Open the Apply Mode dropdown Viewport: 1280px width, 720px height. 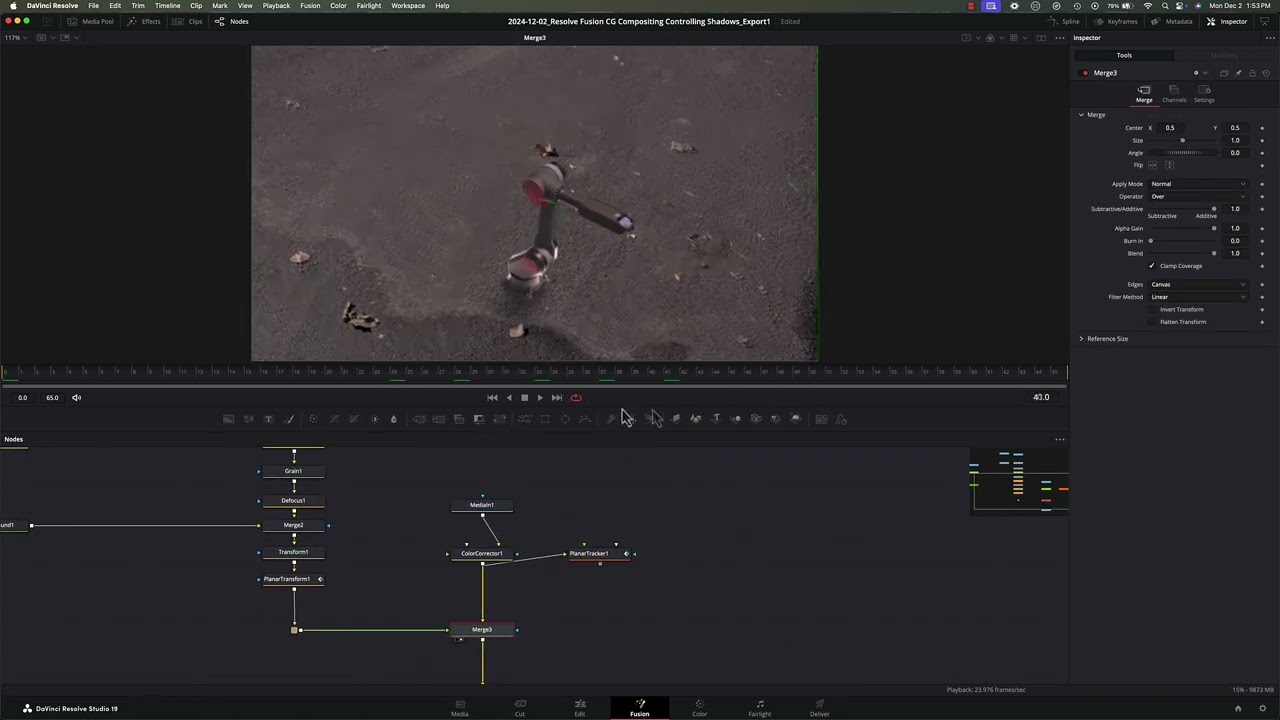coord(1198,184)
